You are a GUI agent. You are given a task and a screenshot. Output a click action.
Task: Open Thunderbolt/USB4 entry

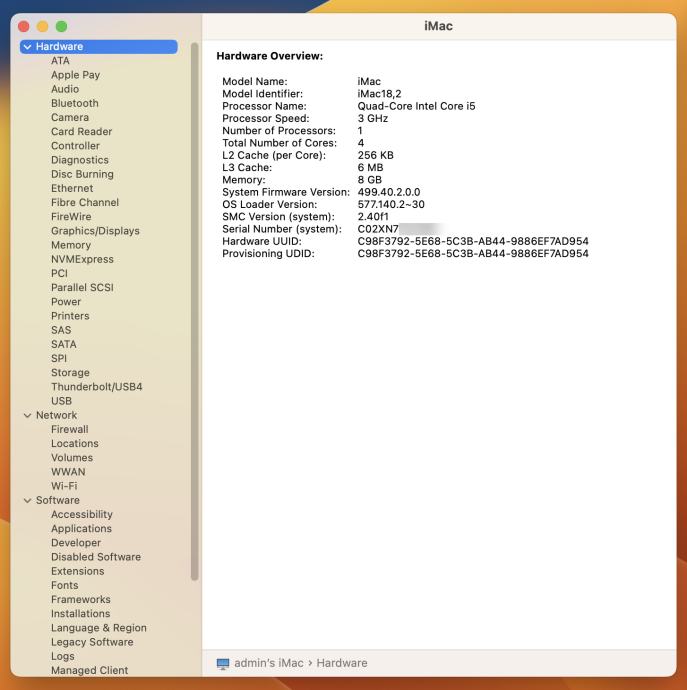pyautogui.click(x=97, y=387)
